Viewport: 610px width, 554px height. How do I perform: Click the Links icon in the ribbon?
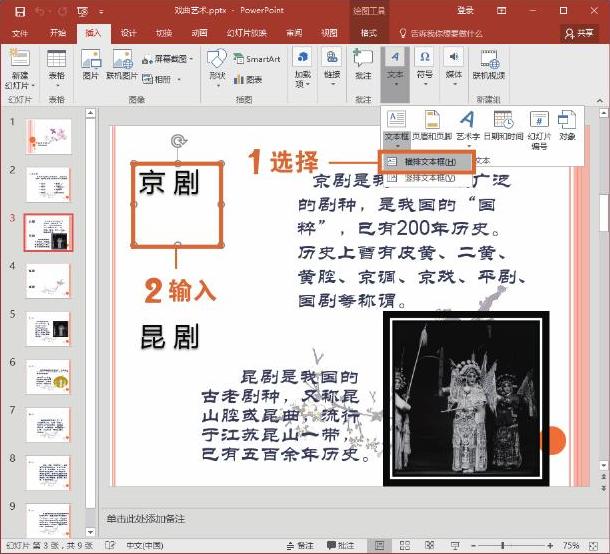332,57
